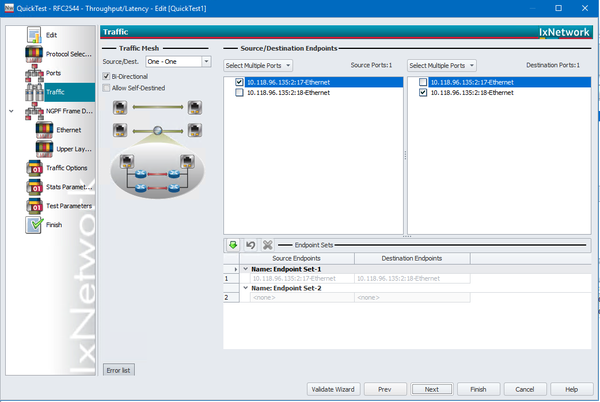Collapse the NGPF Frame Data tree node
Screen dimensions: 600x402
tap(11, 111)
